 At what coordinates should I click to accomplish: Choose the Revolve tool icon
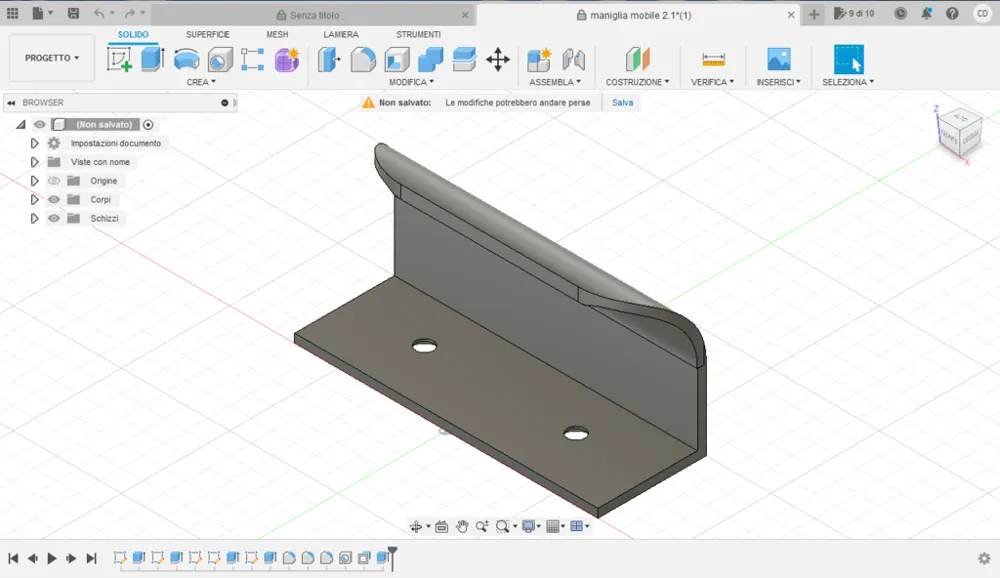click(186, 60)
